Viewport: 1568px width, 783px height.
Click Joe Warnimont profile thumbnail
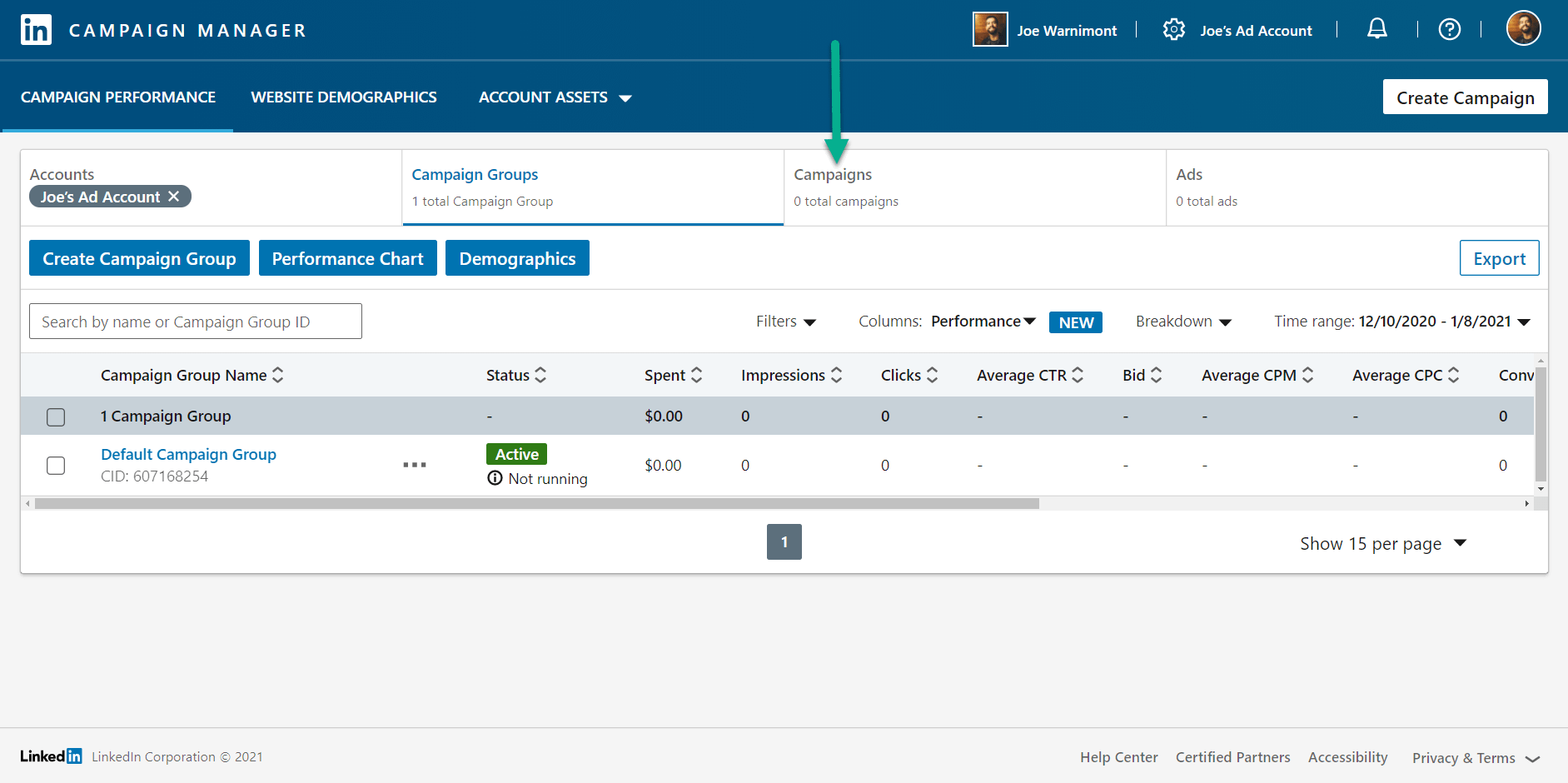click(990, 29)
